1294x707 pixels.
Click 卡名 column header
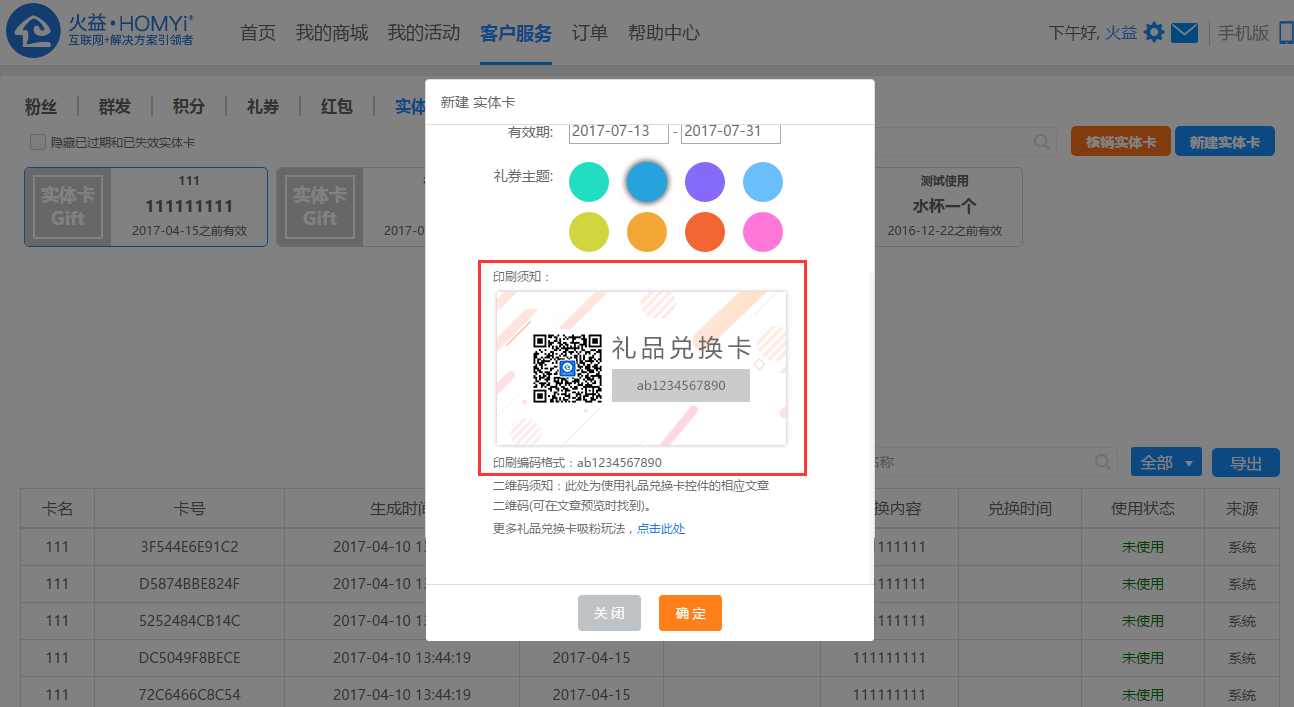(58, 509)
